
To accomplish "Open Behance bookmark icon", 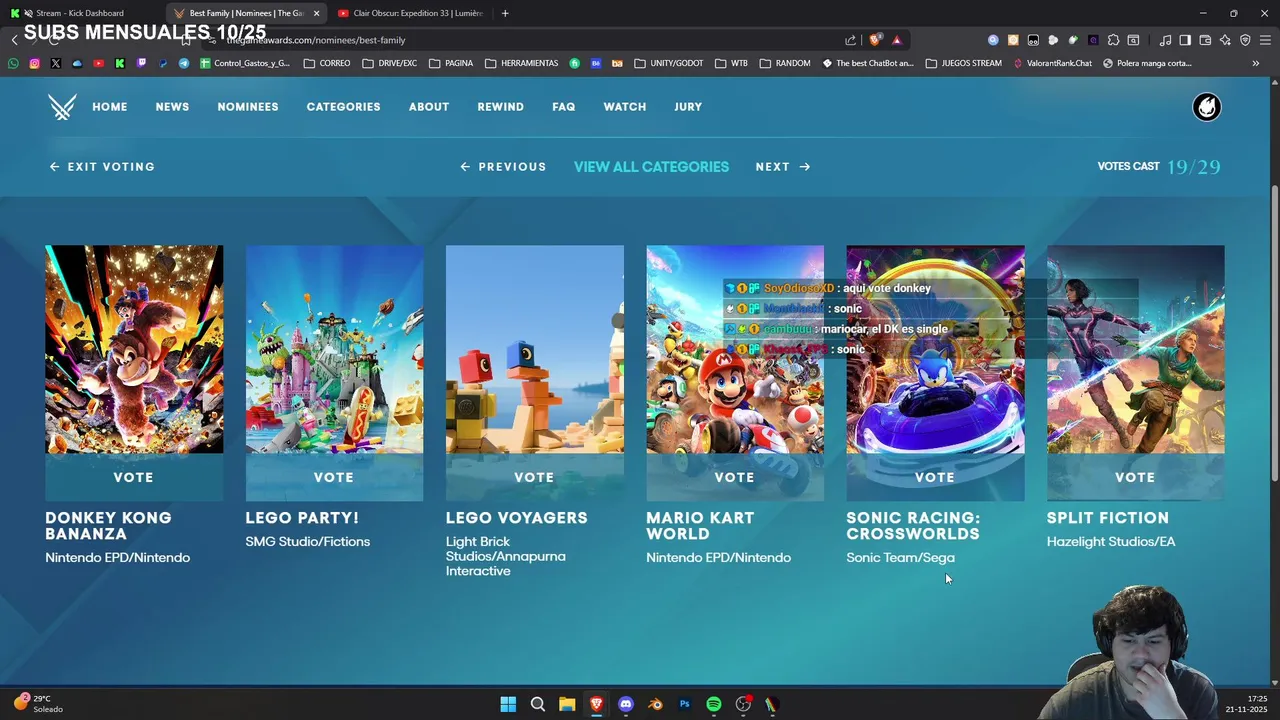I will (596, 63).
